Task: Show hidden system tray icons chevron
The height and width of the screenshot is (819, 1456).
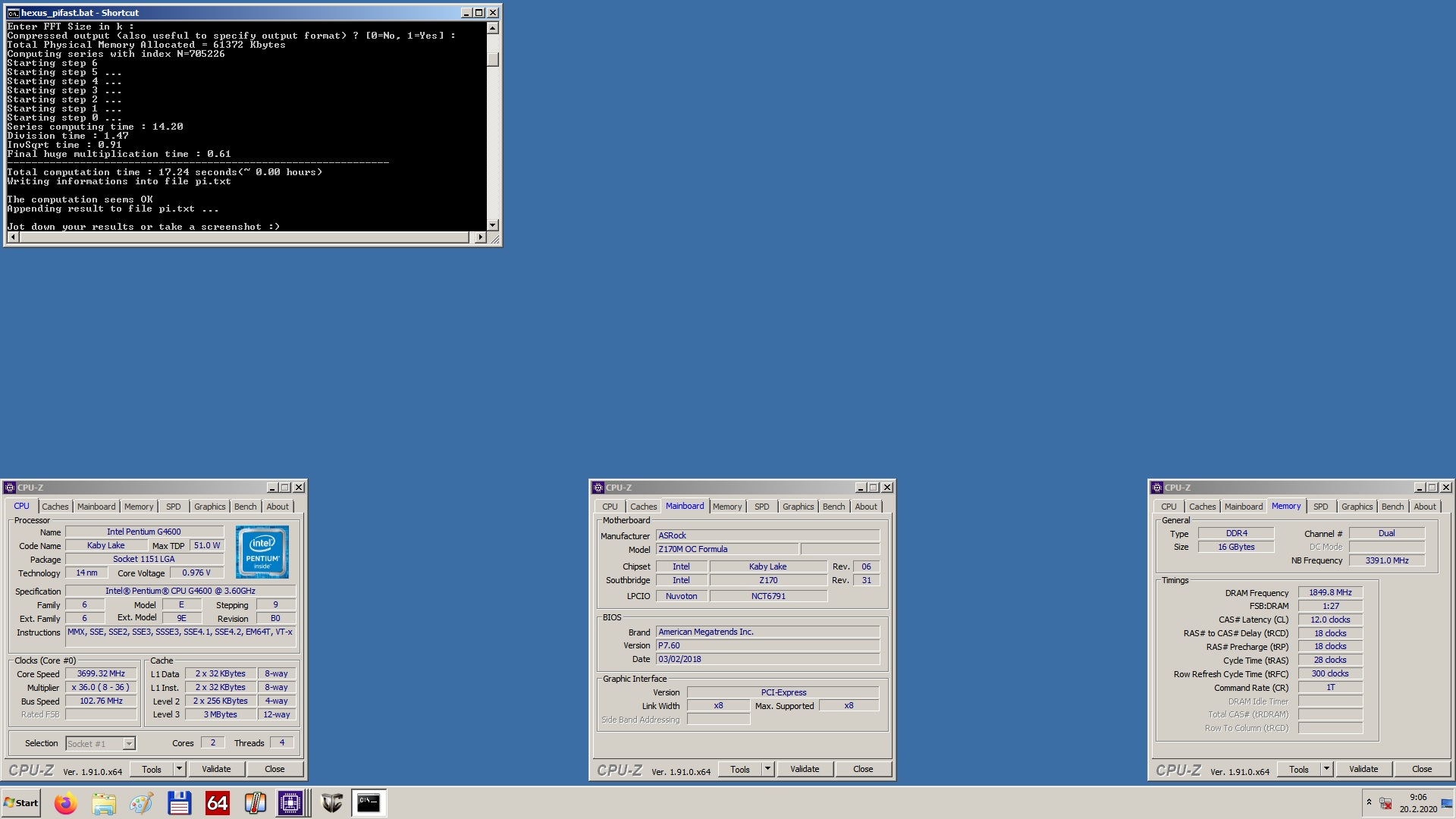Action: tap(1369, 802)
